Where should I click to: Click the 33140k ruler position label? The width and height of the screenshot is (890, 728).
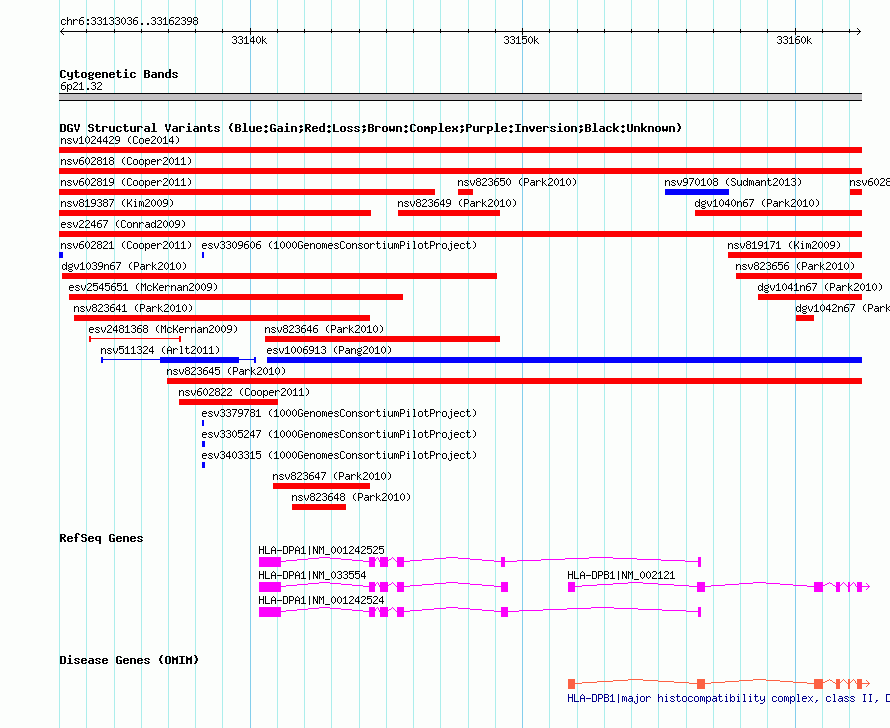(249, 40)
